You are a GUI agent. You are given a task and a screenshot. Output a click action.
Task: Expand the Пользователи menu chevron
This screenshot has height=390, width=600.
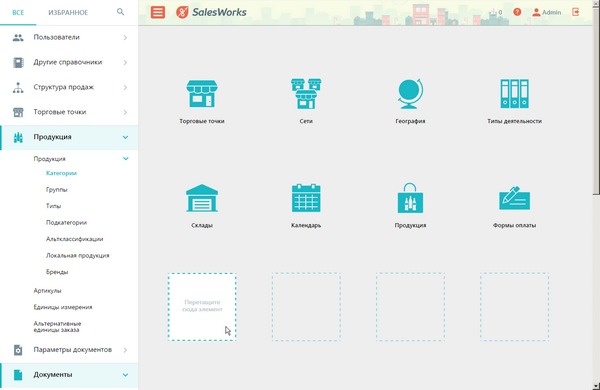(x=125, y=38)
